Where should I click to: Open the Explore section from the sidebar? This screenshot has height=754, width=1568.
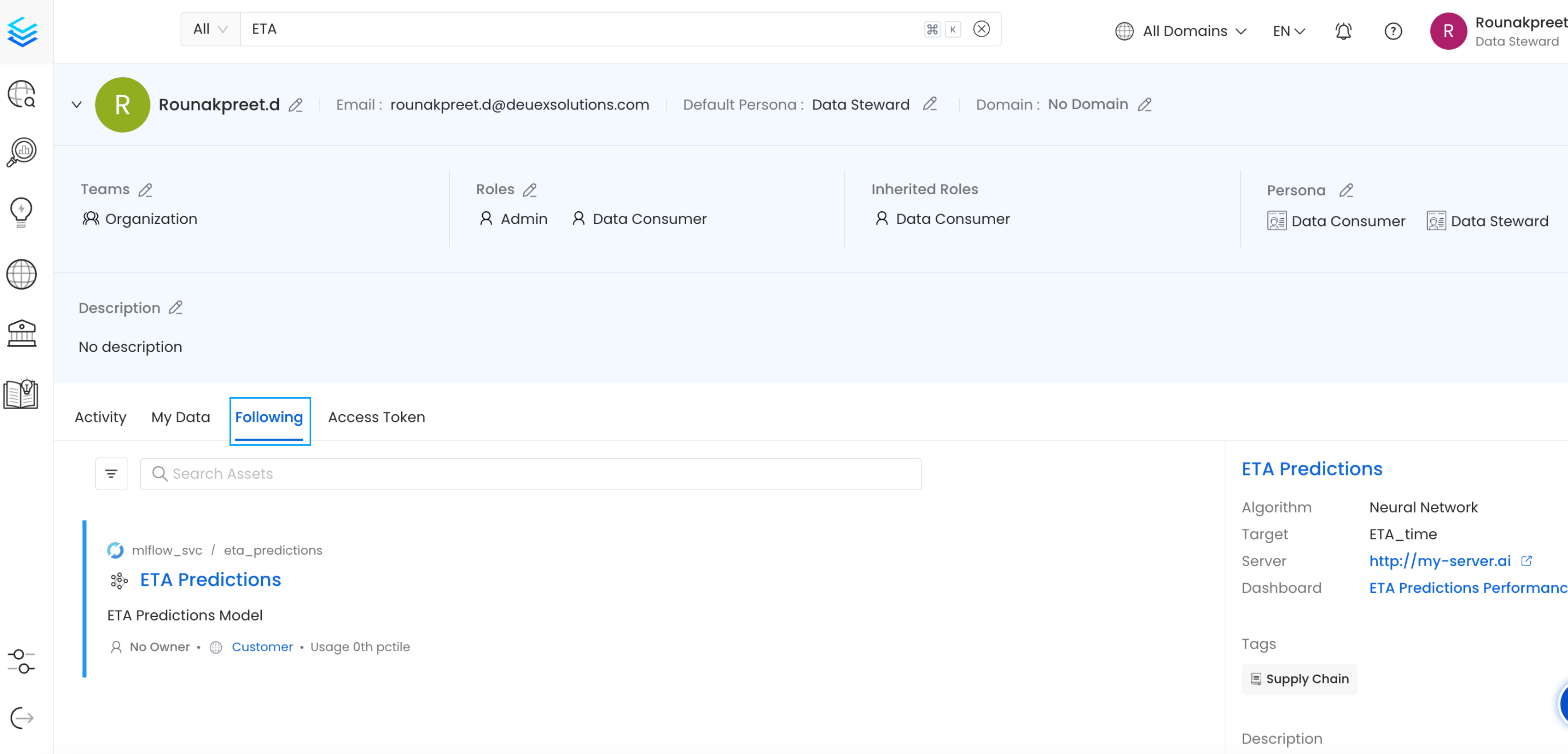pyautogui.click(x=22, y=94)
